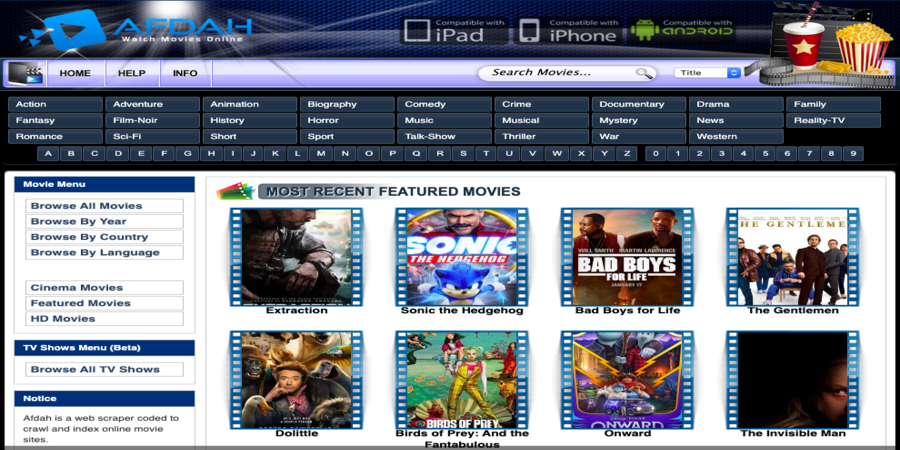This screenshot has width=900, height=450.
Task: Select the Drama genre
Action: tap(736, 104)
